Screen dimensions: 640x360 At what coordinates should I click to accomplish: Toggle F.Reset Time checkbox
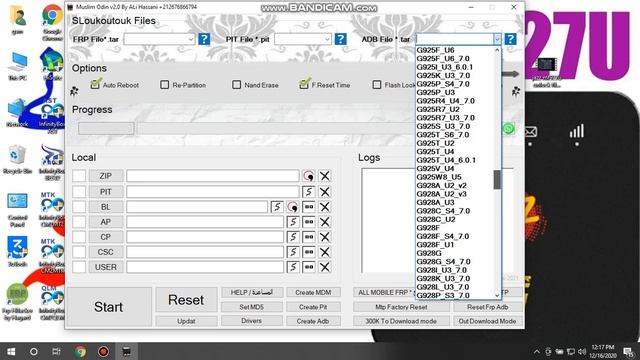pos(304,84)
